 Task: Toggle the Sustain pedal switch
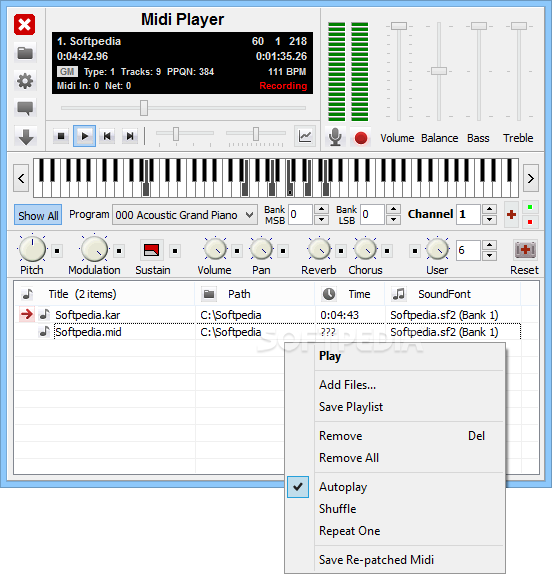152,250
